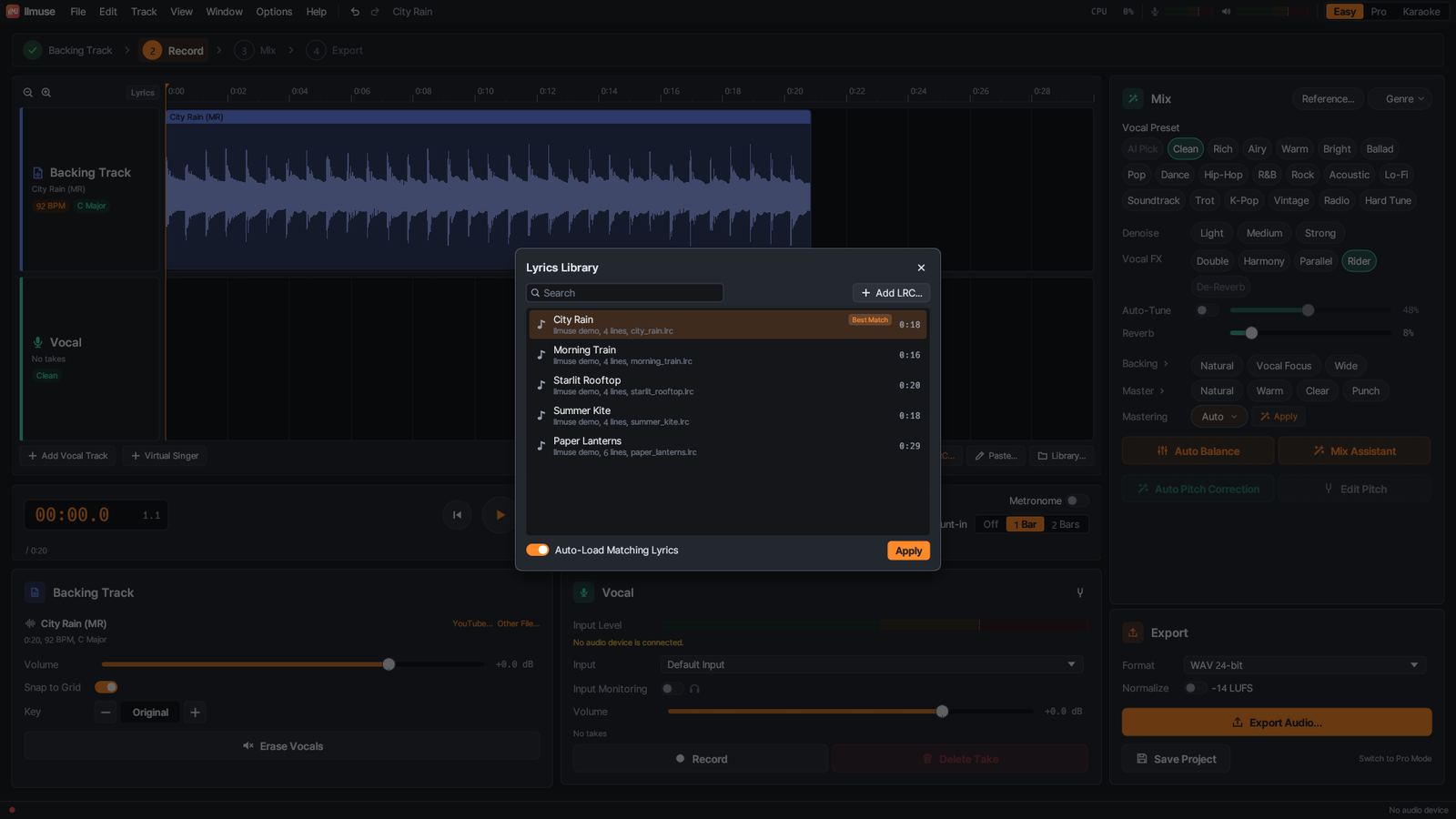Click Apply in Lyrics Library
Viewport: 1456px width, 819px height.
coord(908,551)
